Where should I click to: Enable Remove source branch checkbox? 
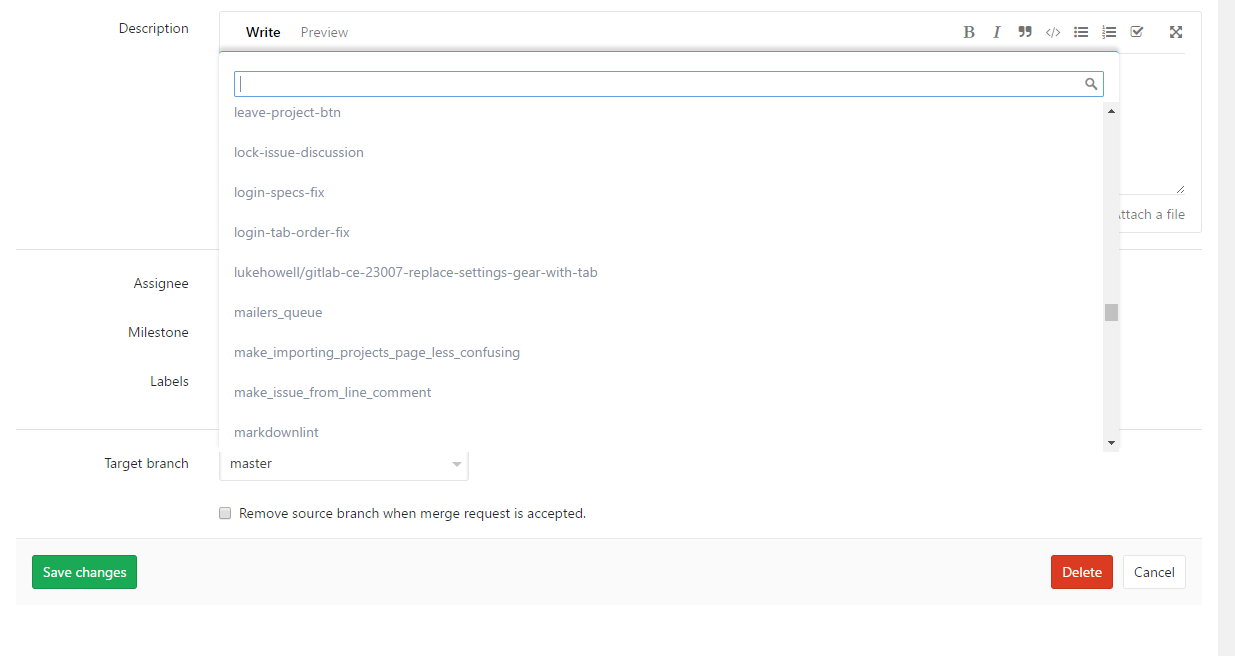[225, 513]
